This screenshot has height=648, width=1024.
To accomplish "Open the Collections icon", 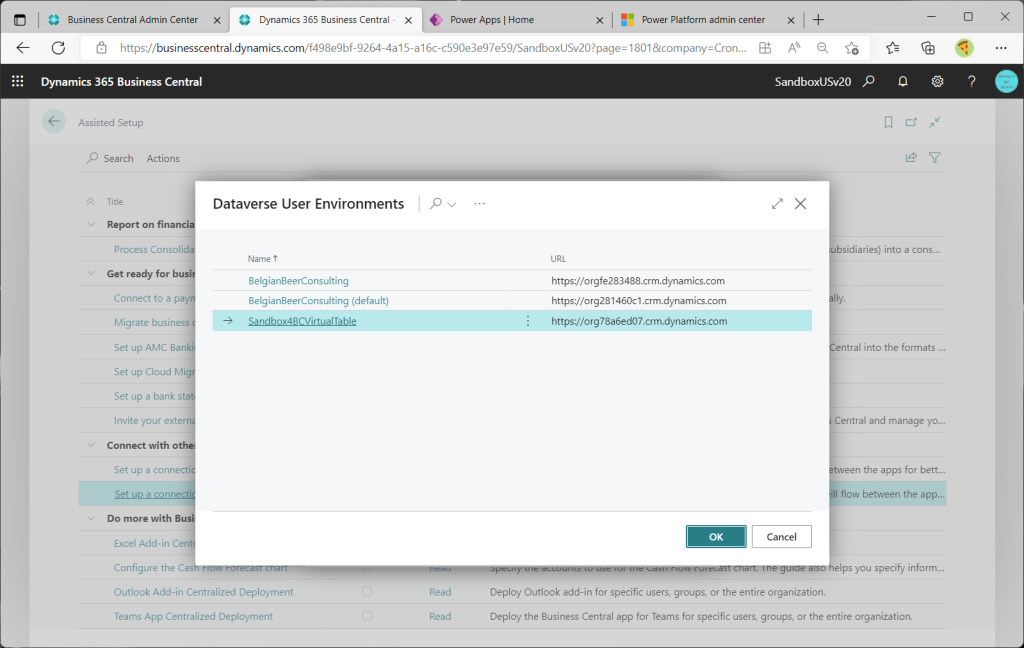I will pyautogui.click(x=927, y=48).
